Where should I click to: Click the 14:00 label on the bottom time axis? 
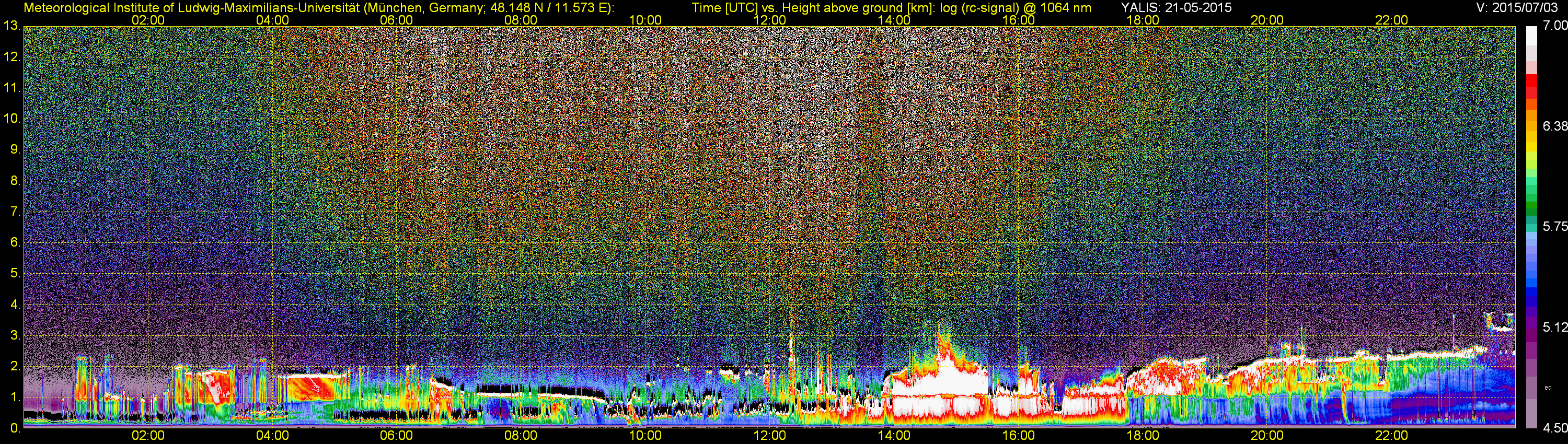(x=894, y=436)
